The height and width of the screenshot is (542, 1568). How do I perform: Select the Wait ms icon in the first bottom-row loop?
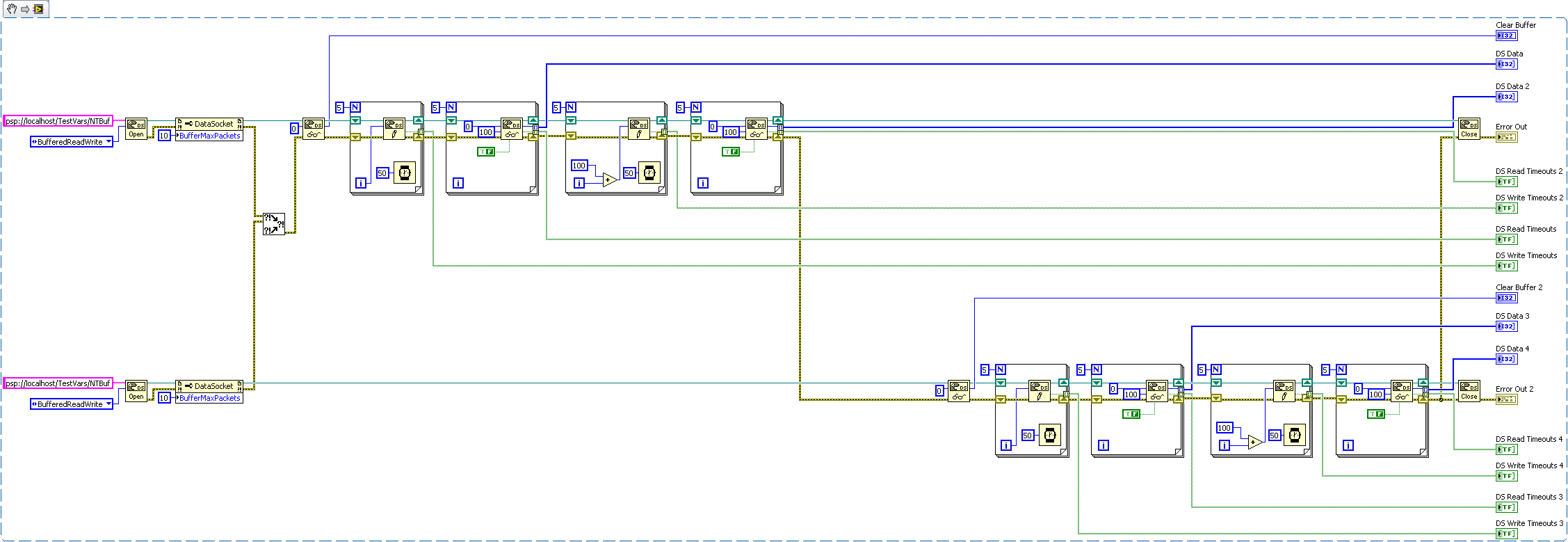tap(1050, 435)
